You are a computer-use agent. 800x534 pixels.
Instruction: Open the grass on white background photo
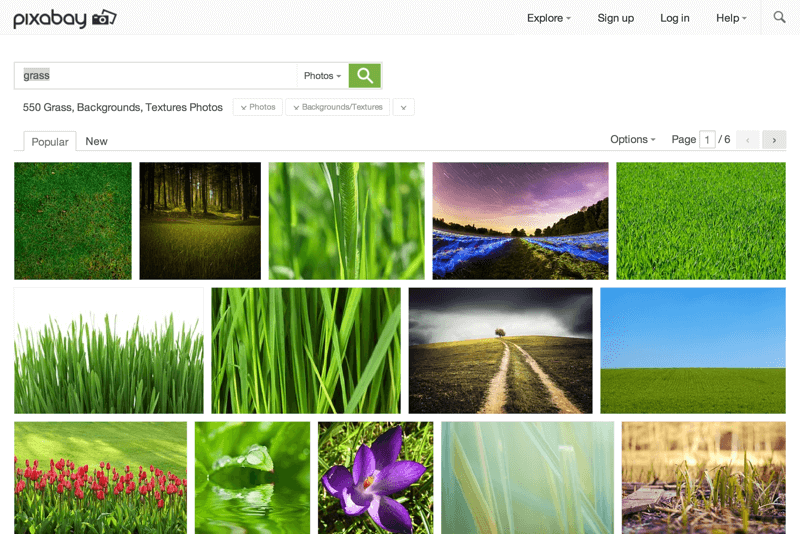click(109, 350)
